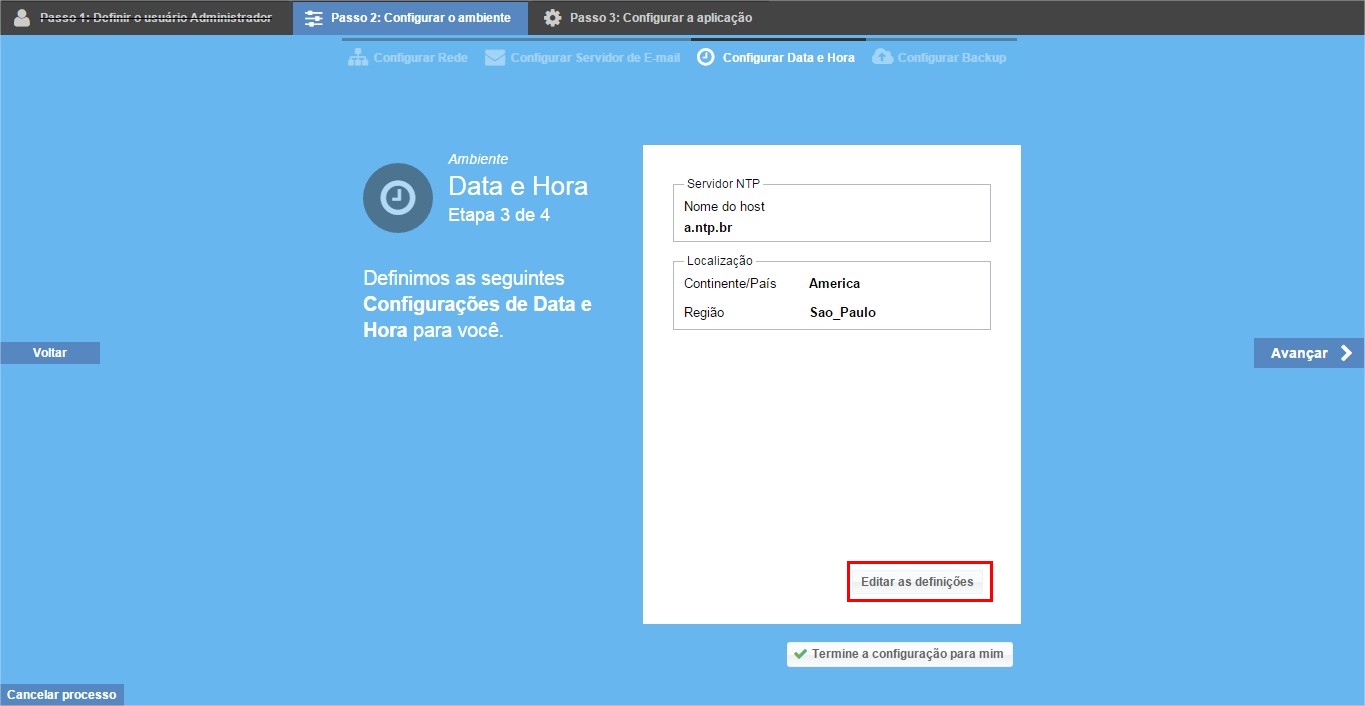Click the large round clock icon

pos(397,198)
